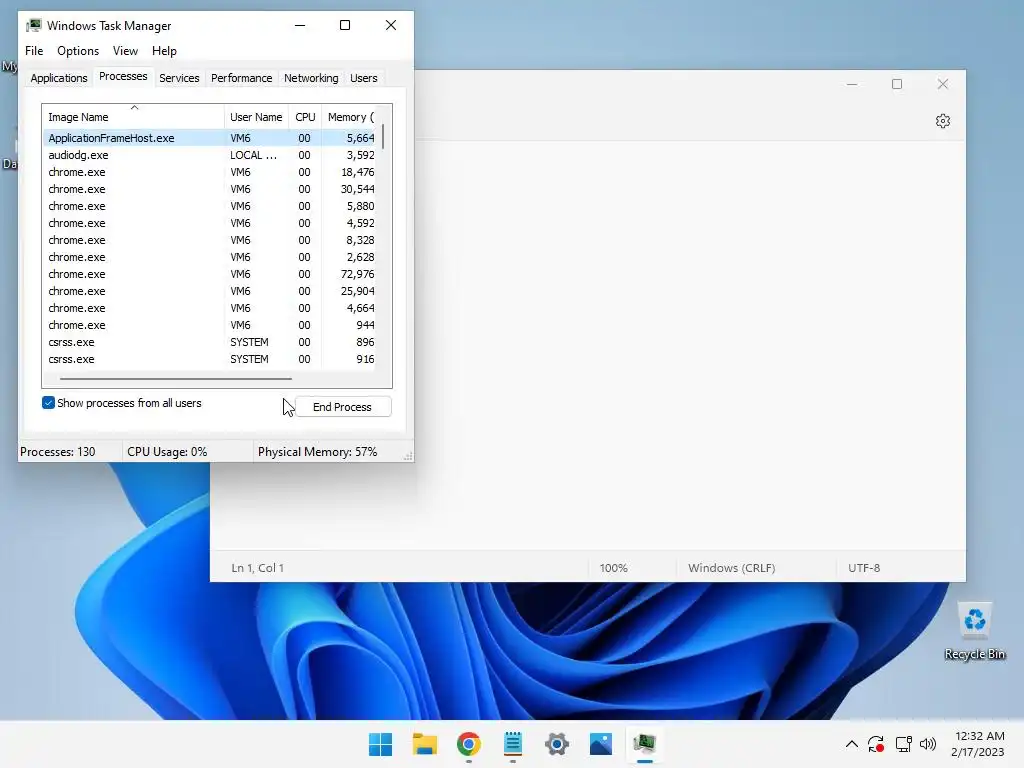The image size is (1024, 768).
Task: Switch to the Networking tab
Action: click(x=311, y=78)
